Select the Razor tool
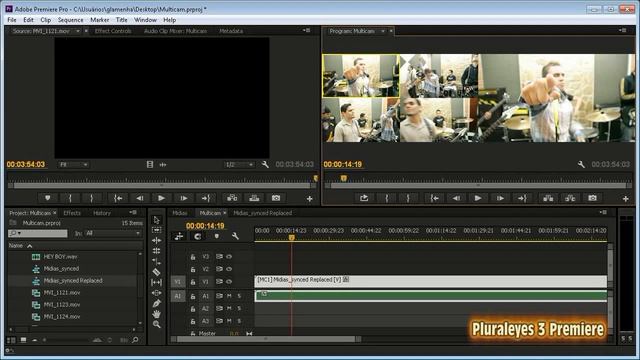Viewport: 640px width, 360px height. click(x=157, y=272)
